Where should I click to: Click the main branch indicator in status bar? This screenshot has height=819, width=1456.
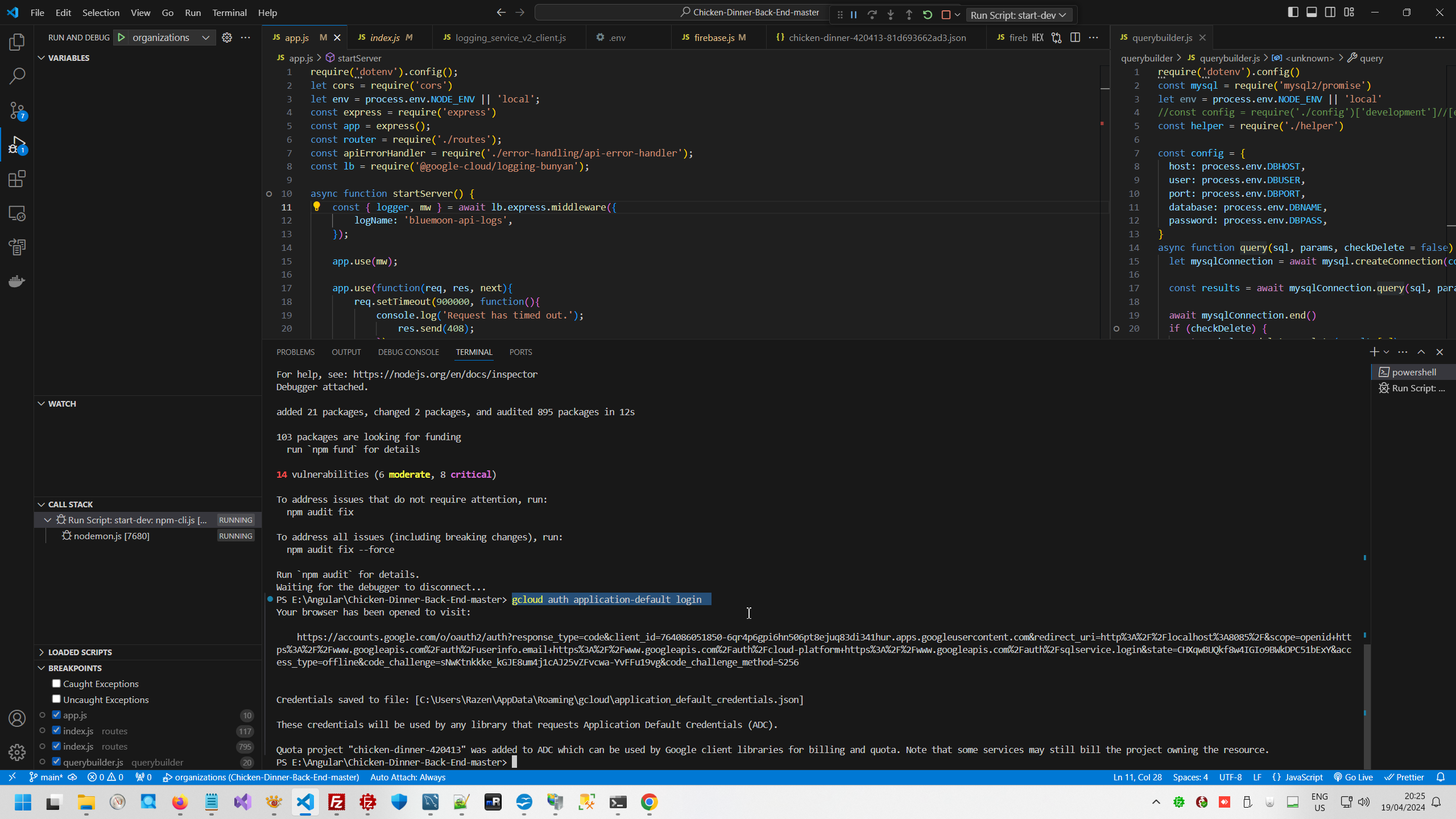click(45, 777)
